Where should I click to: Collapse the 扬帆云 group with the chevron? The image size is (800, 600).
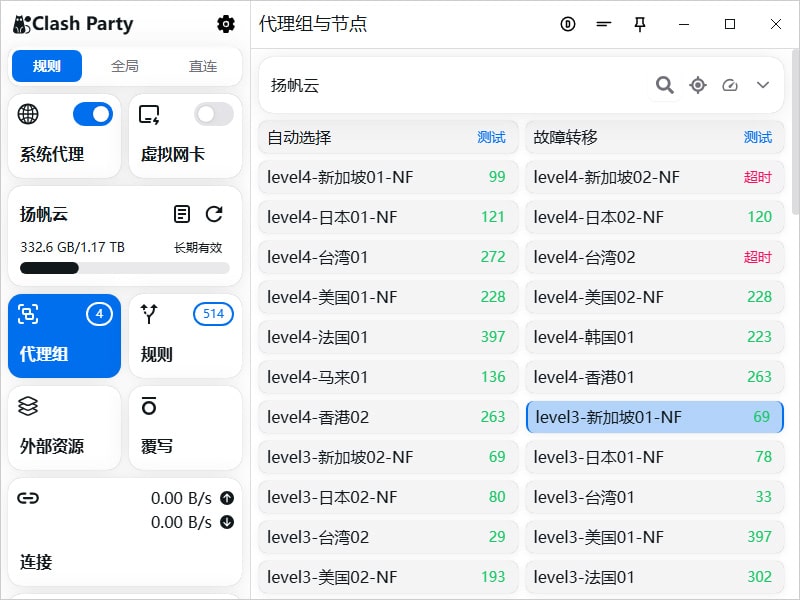pyautogui.click(x=763, y=85)
